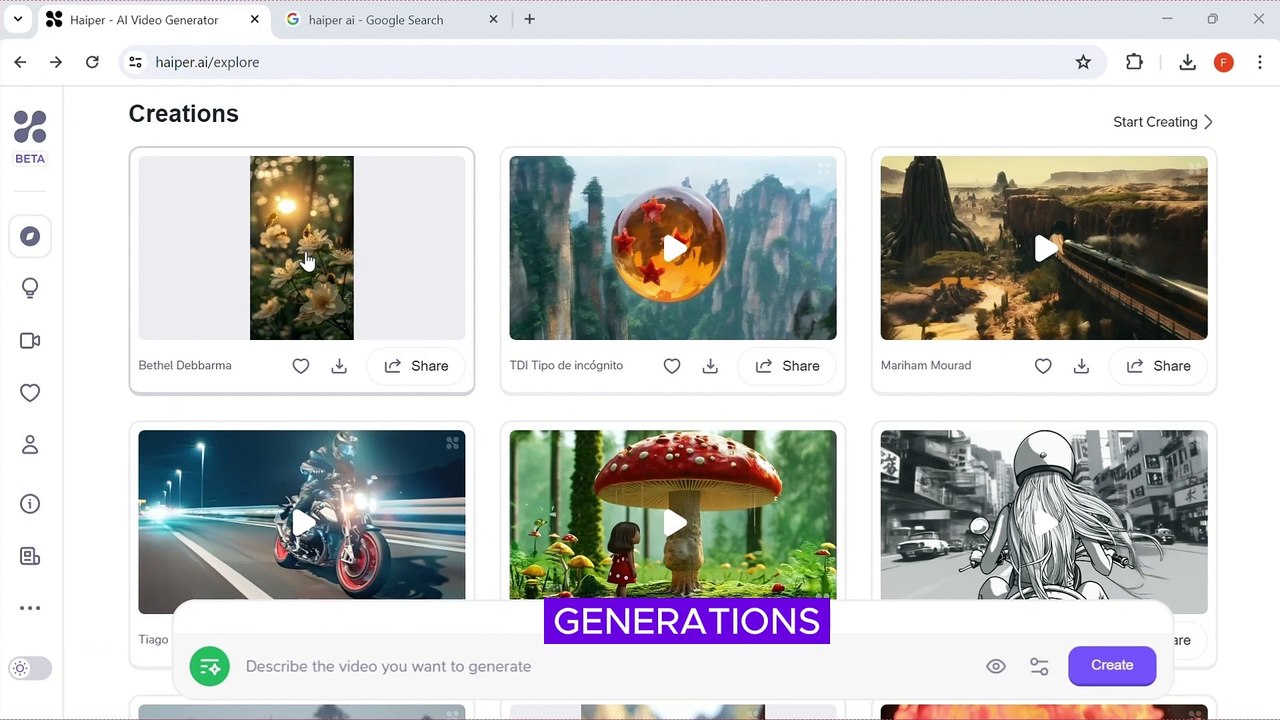Open the lightbulb inspiration icon in sidebar

[30, 288]
